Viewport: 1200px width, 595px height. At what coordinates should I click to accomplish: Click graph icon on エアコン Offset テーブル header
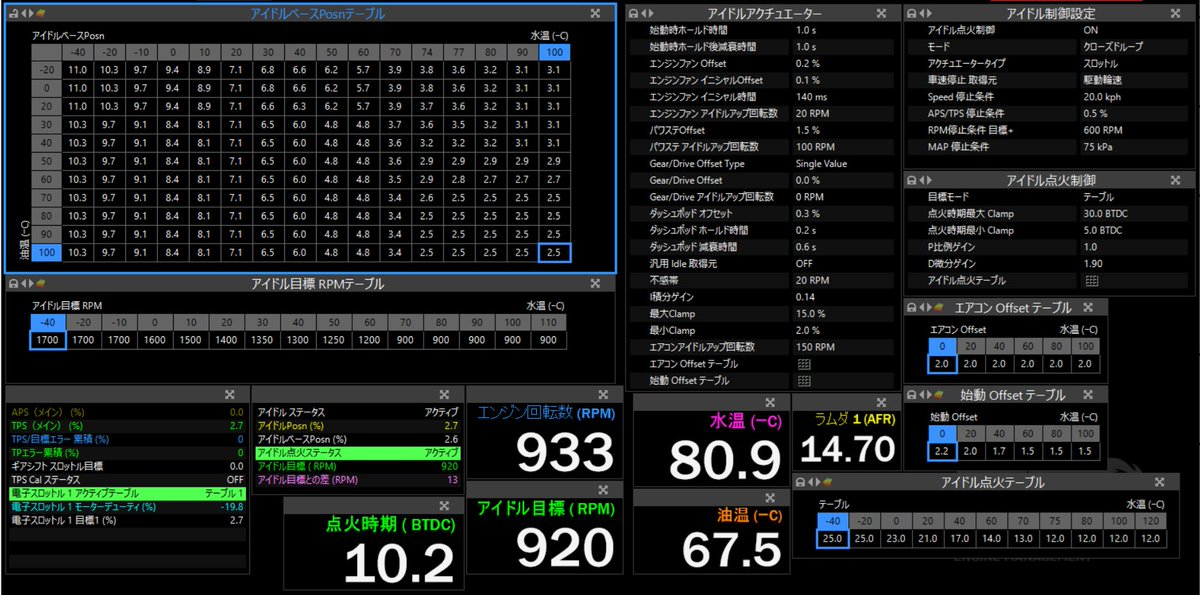[x=938, y=308]
